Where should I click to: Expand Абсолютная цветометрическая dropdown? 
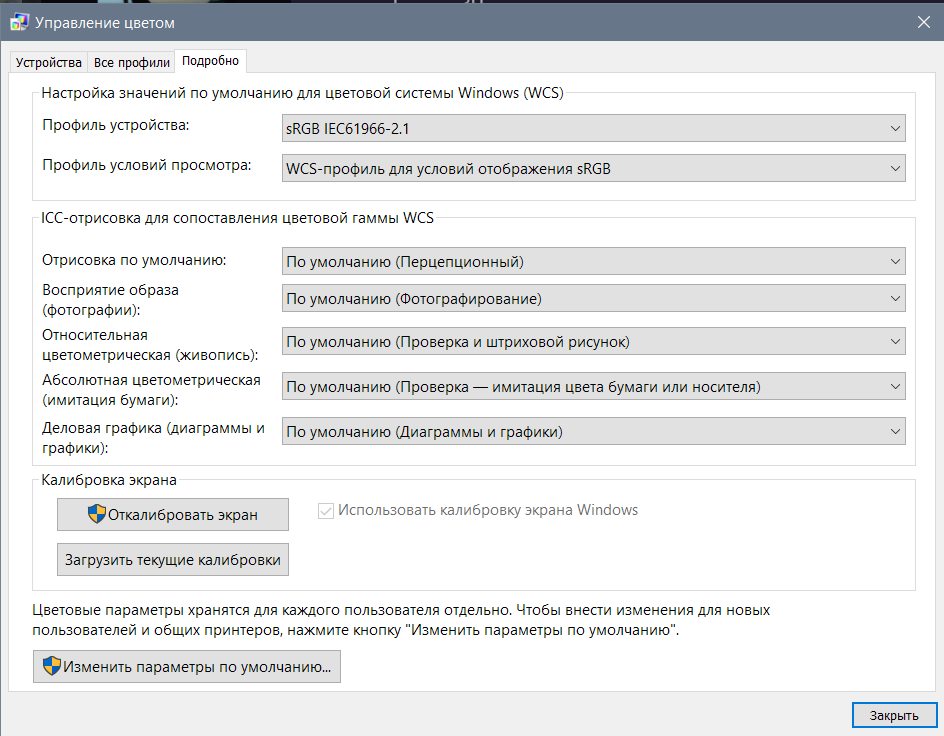[x=594, y=387]
